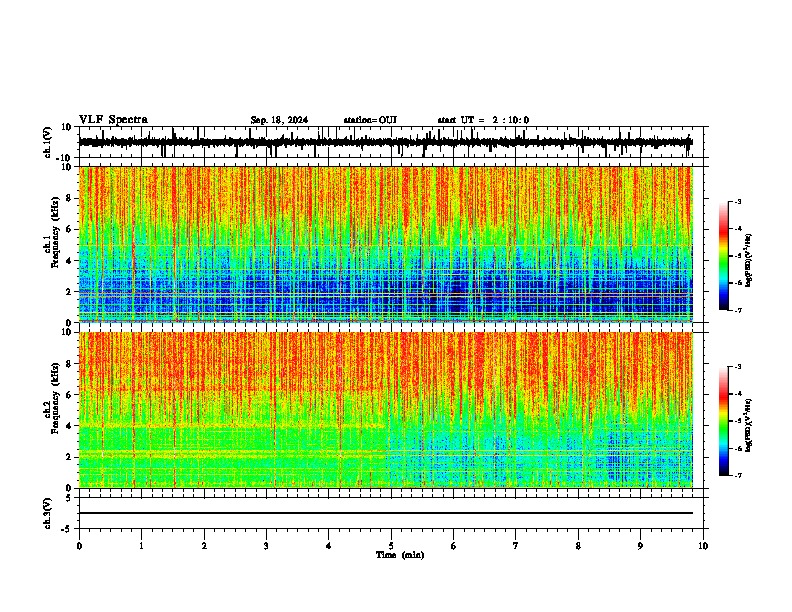Click the ch.2 color bar 'log(PSD)' label
The width and height of the screenshot is (792, 612).
pyautogui.click(x=748, y=425)
